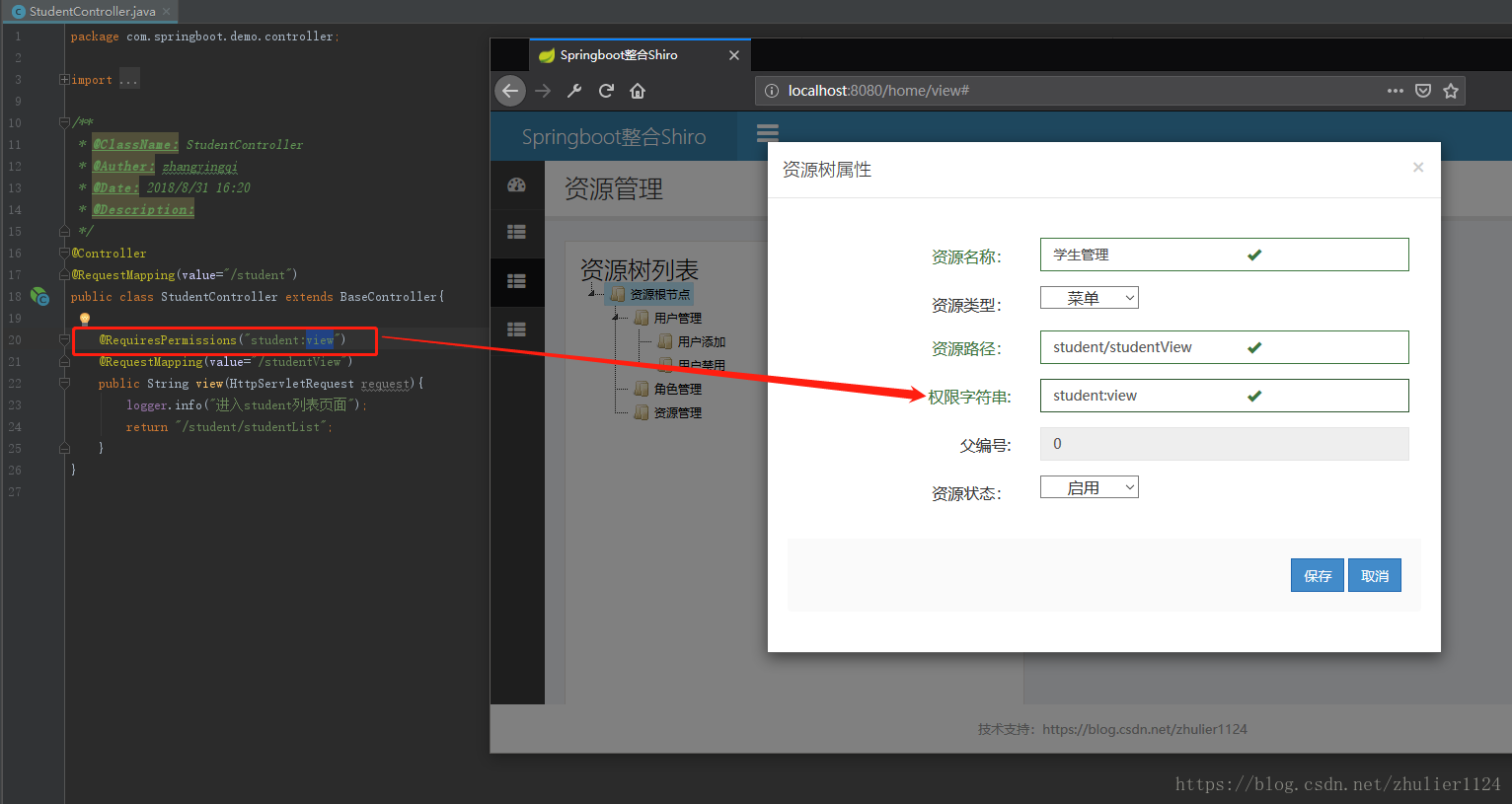Click the @RequiresPermissions annotation text
The image size is (1512, 804).
tap(168, 340)
